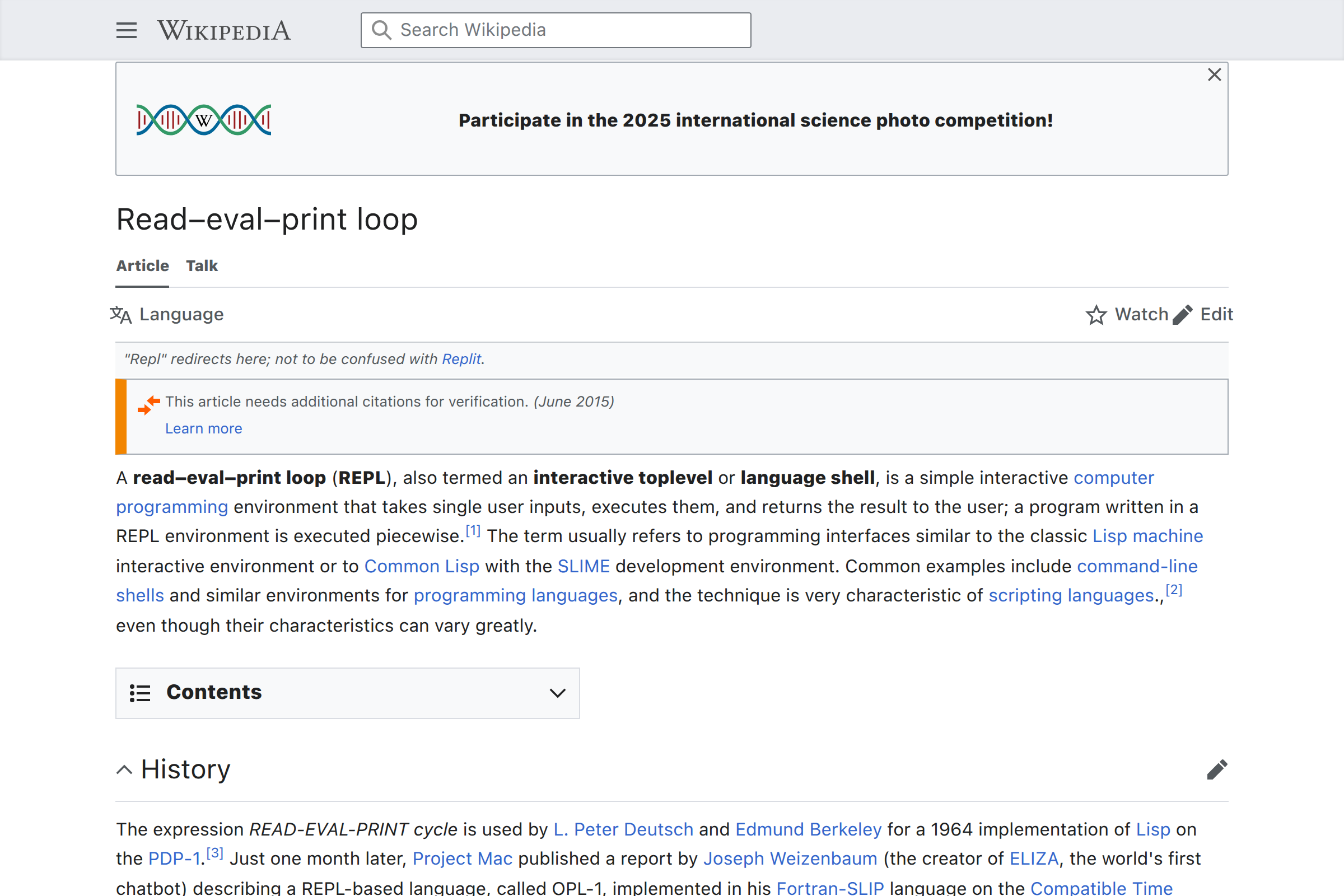Select the Article tab
Image resolution: width=1344 pixels, height=896 pixels.
tap(142, 265)
